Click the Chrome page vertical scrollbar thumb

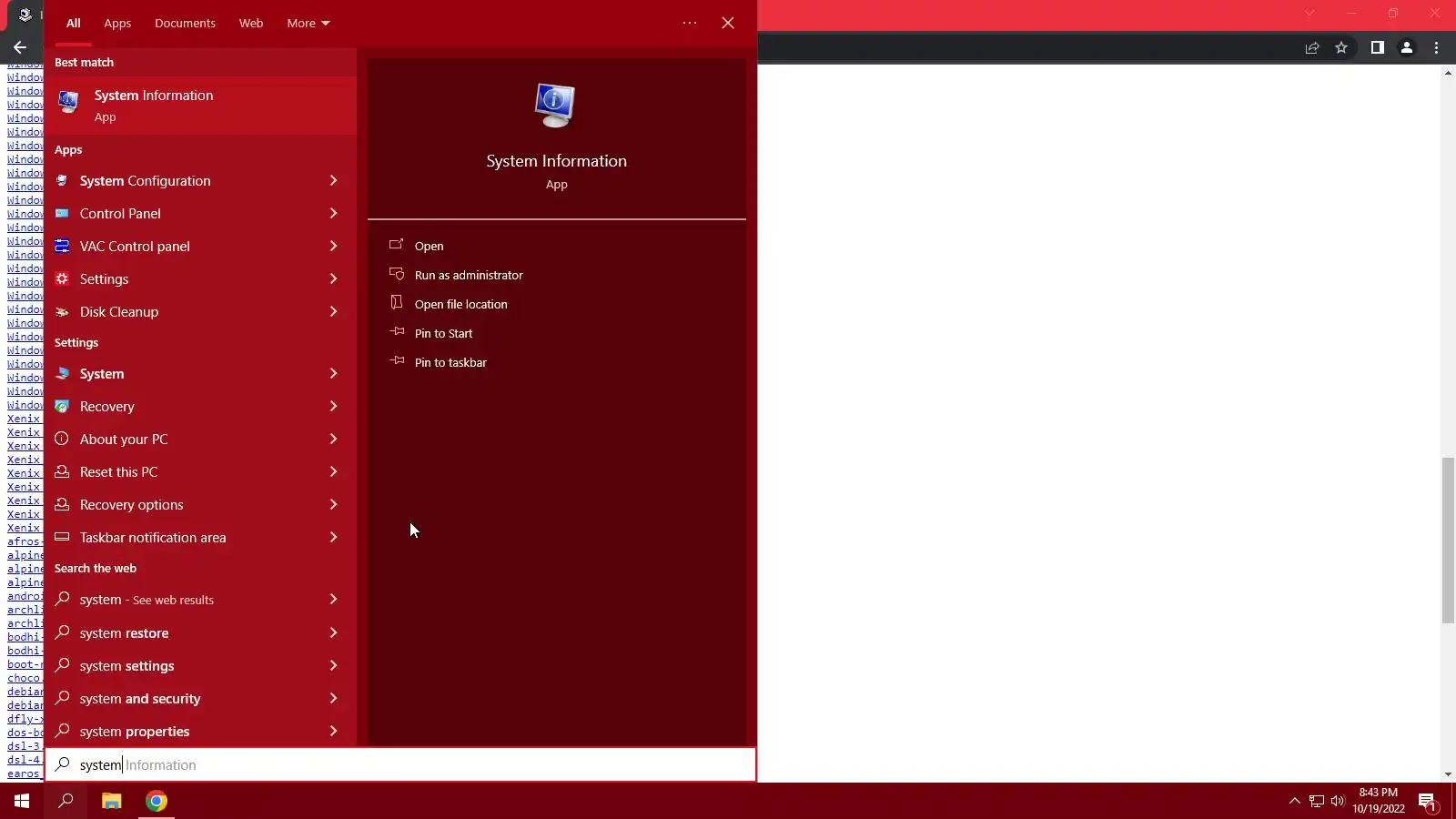(x=1448, y=541)
